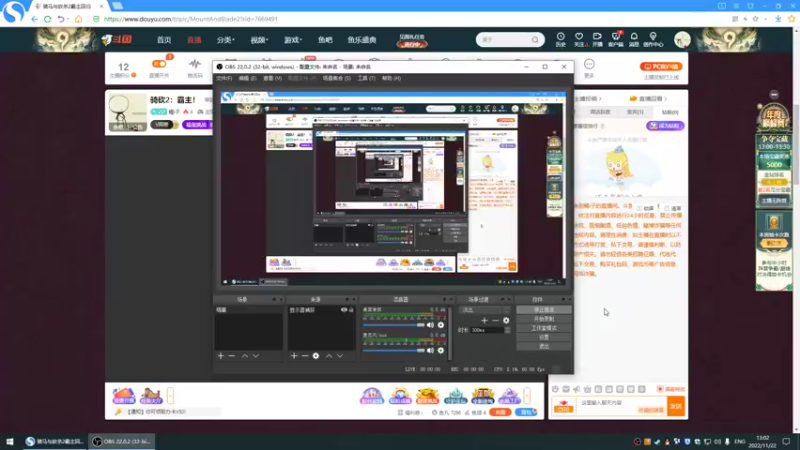The image size is (800, 450).
Task: Remove scene using the minus icon in Scenes panel
Action: point(232,356)
